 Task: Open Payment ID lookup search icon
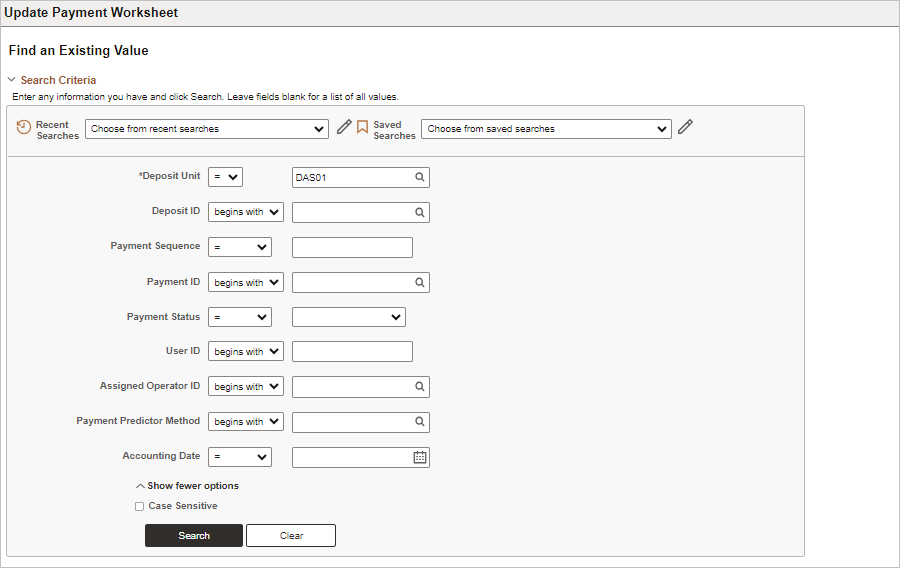pyautogui.click(x=420, y=282)
